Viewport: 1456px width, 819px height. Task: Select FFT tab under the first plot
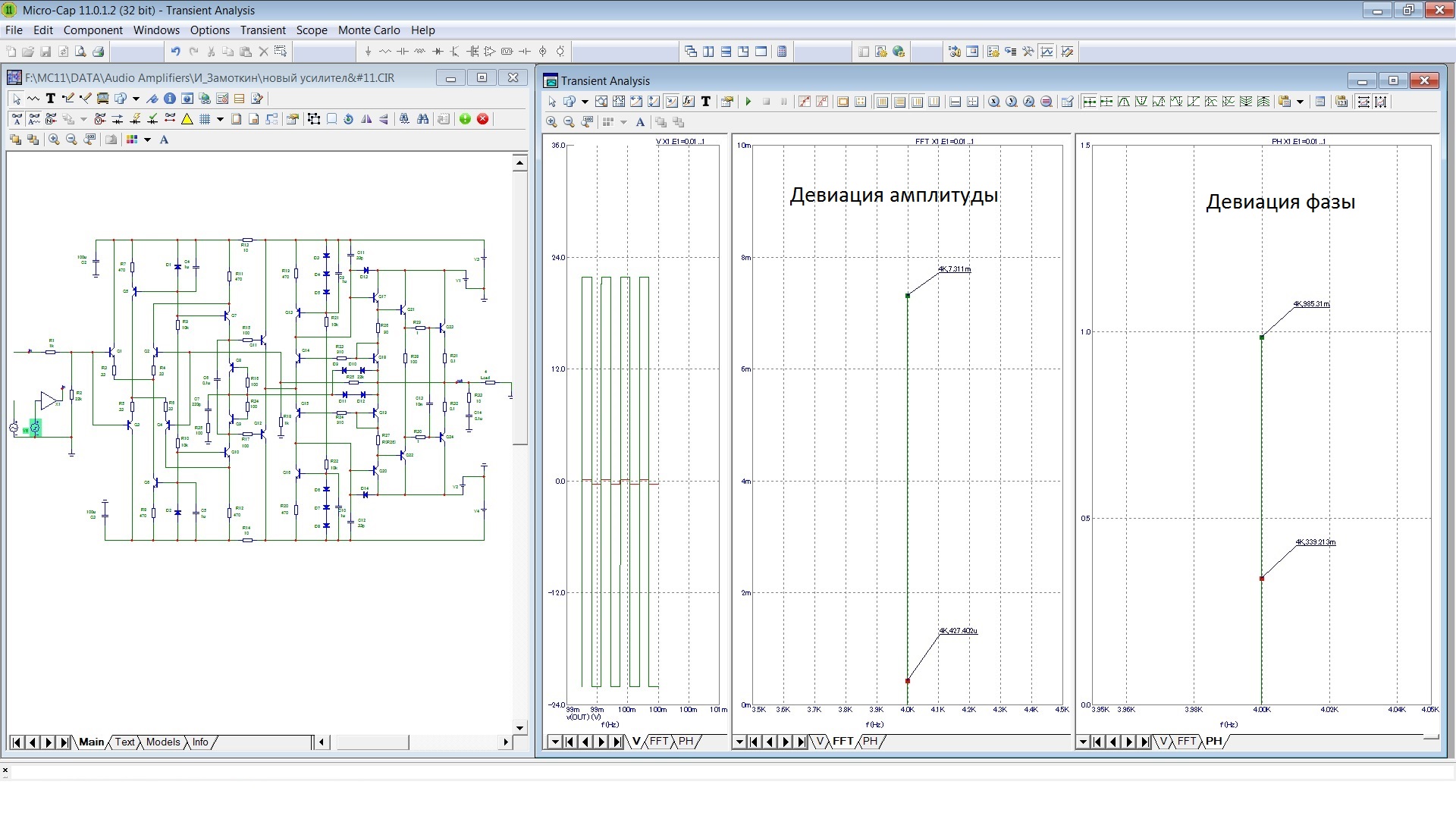tap(659, 741)
